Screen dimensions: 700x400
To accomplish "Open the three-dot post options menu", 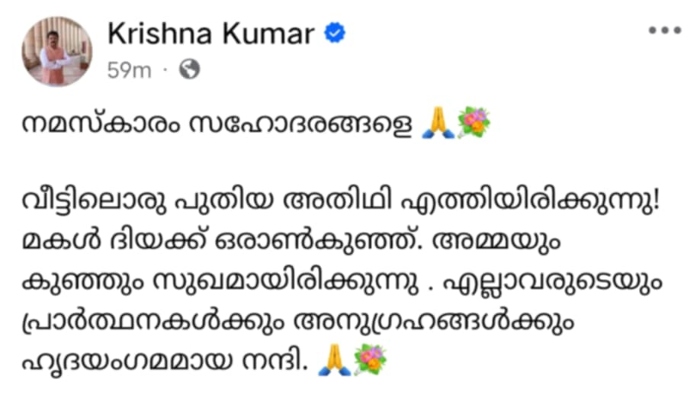I will (x=664, y=30).
